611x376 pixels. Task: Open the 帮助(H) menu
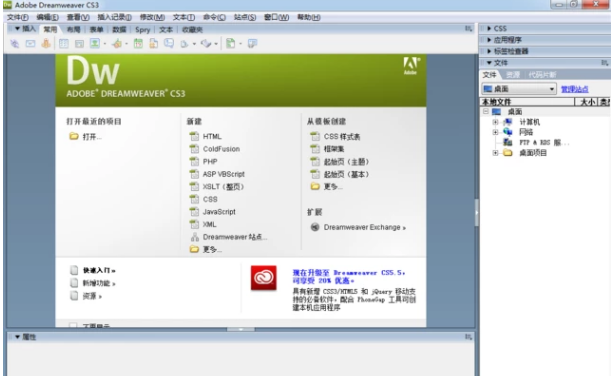click(309, 18)
